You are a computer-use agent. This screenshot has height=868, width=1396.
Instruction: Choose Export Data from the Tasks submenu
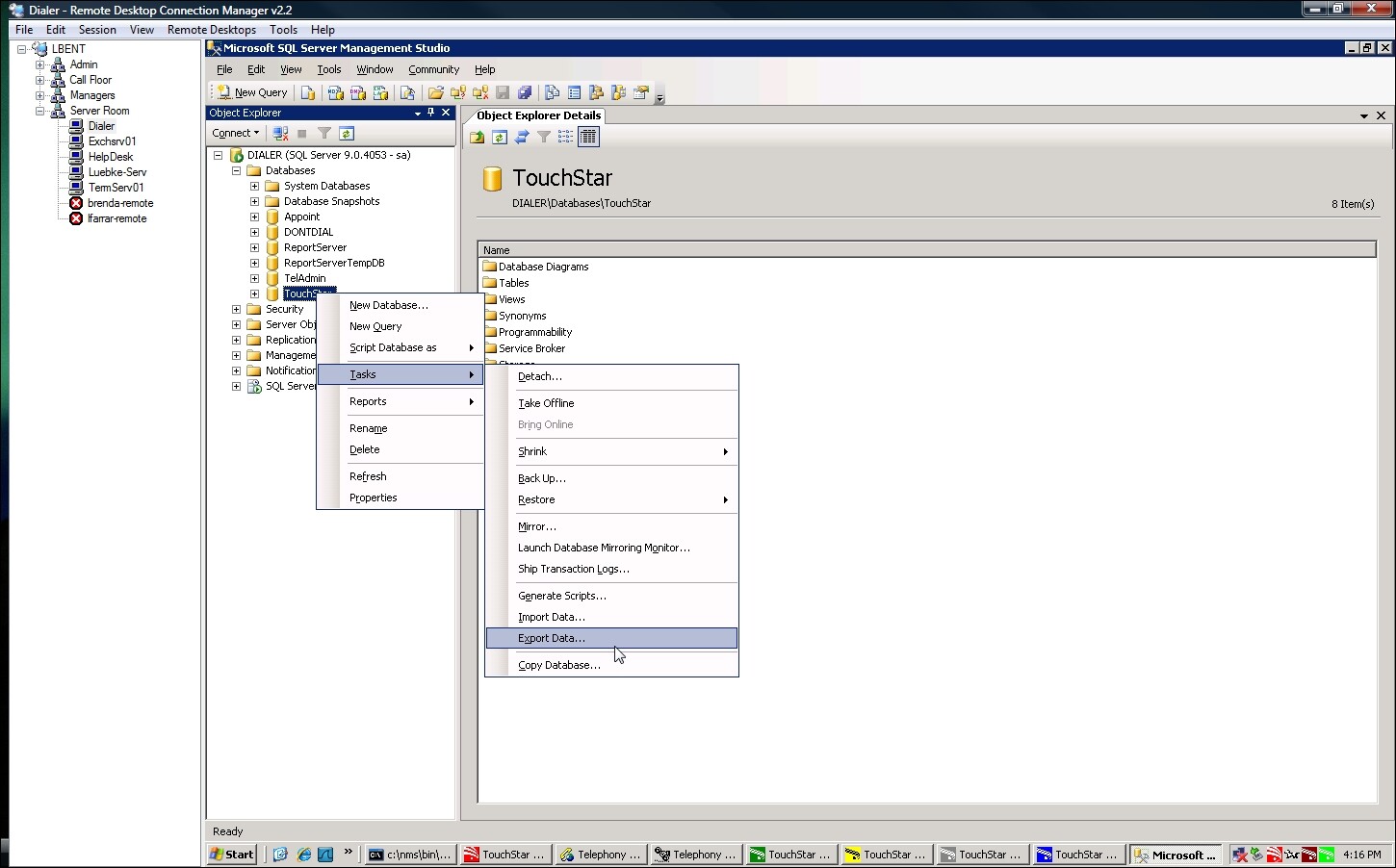point(551,638)
